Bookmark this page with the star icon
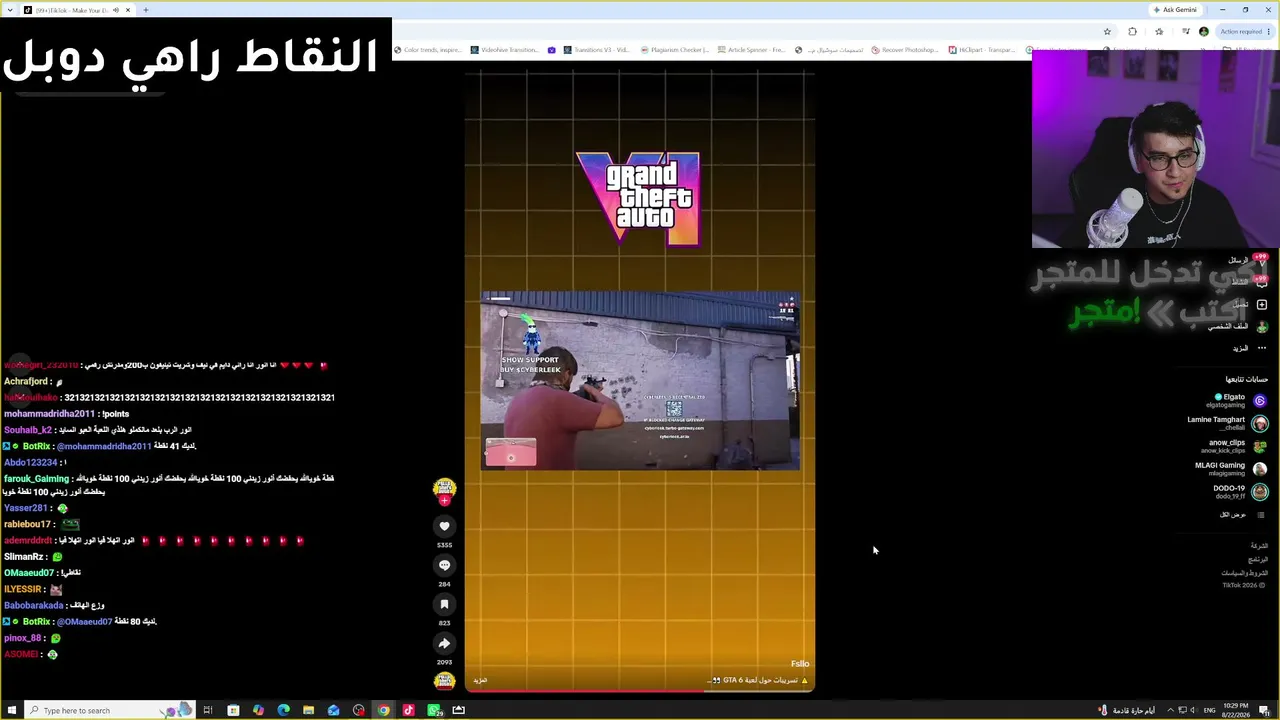The height and width of the screenshot is (720, 1280). click(1107, 31)
